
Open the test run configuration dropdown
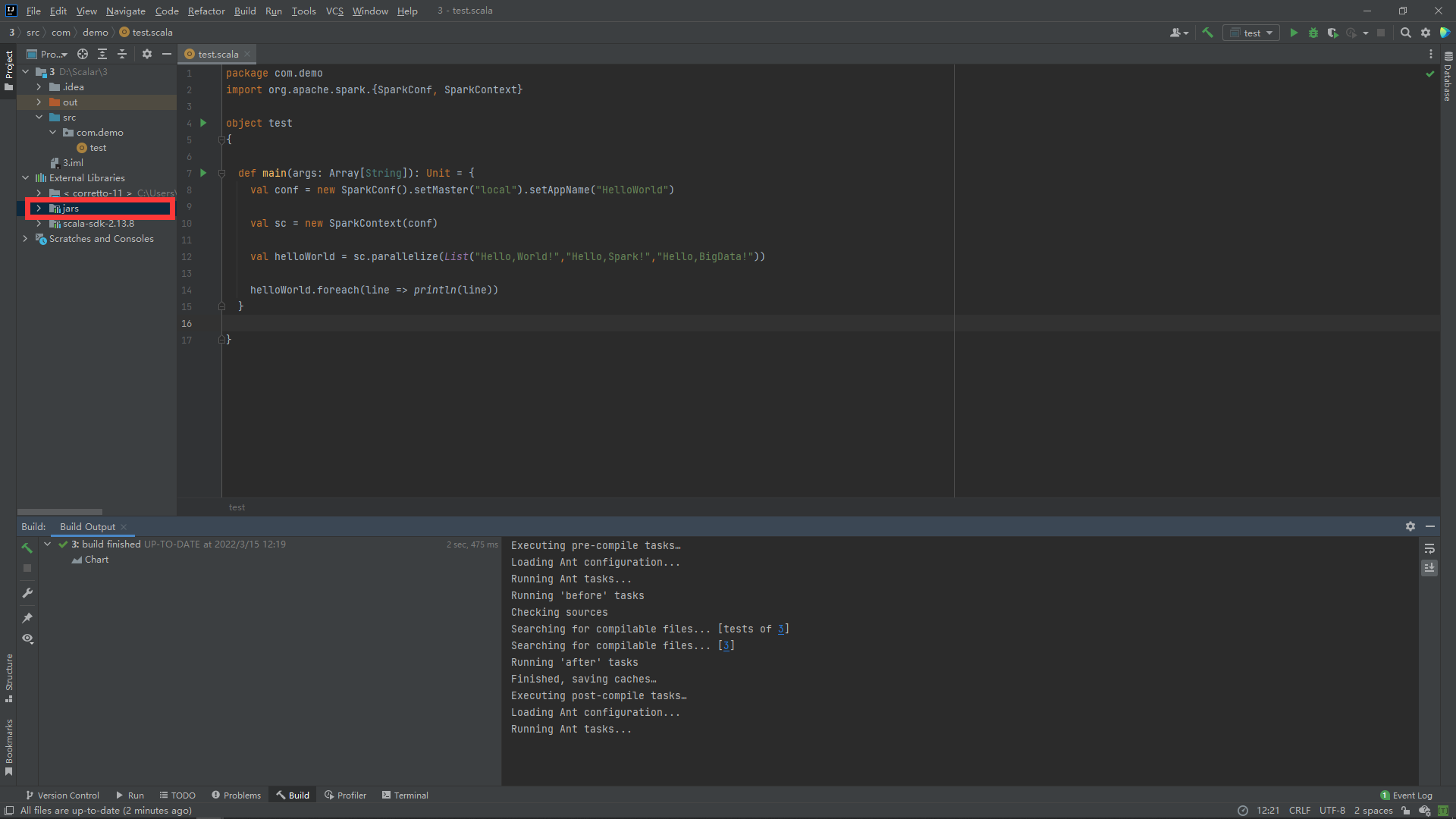pos(1252,33)
